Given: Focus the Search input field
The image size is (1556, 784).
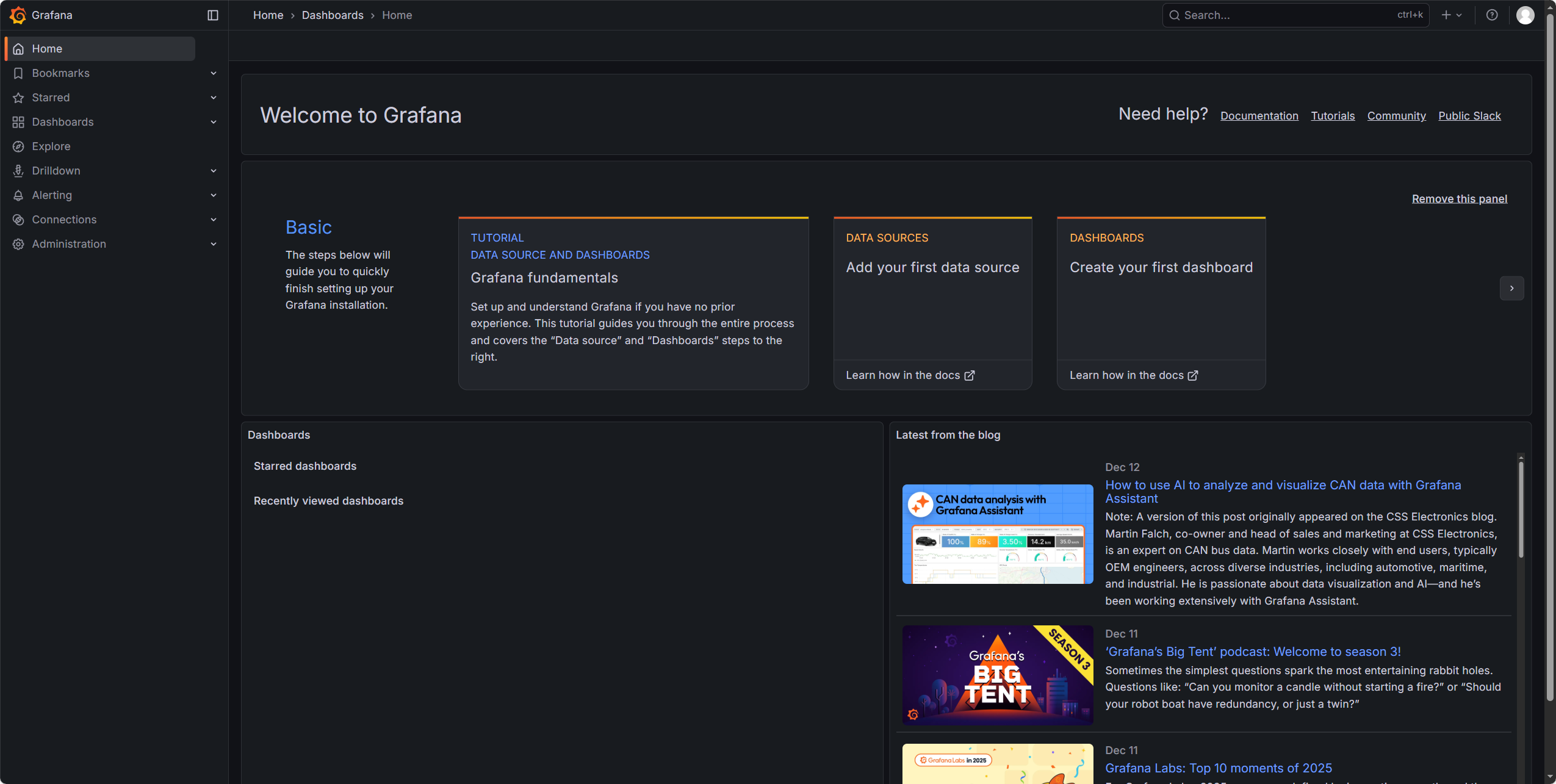Looking at the screenshot, I should (1295, 15).
